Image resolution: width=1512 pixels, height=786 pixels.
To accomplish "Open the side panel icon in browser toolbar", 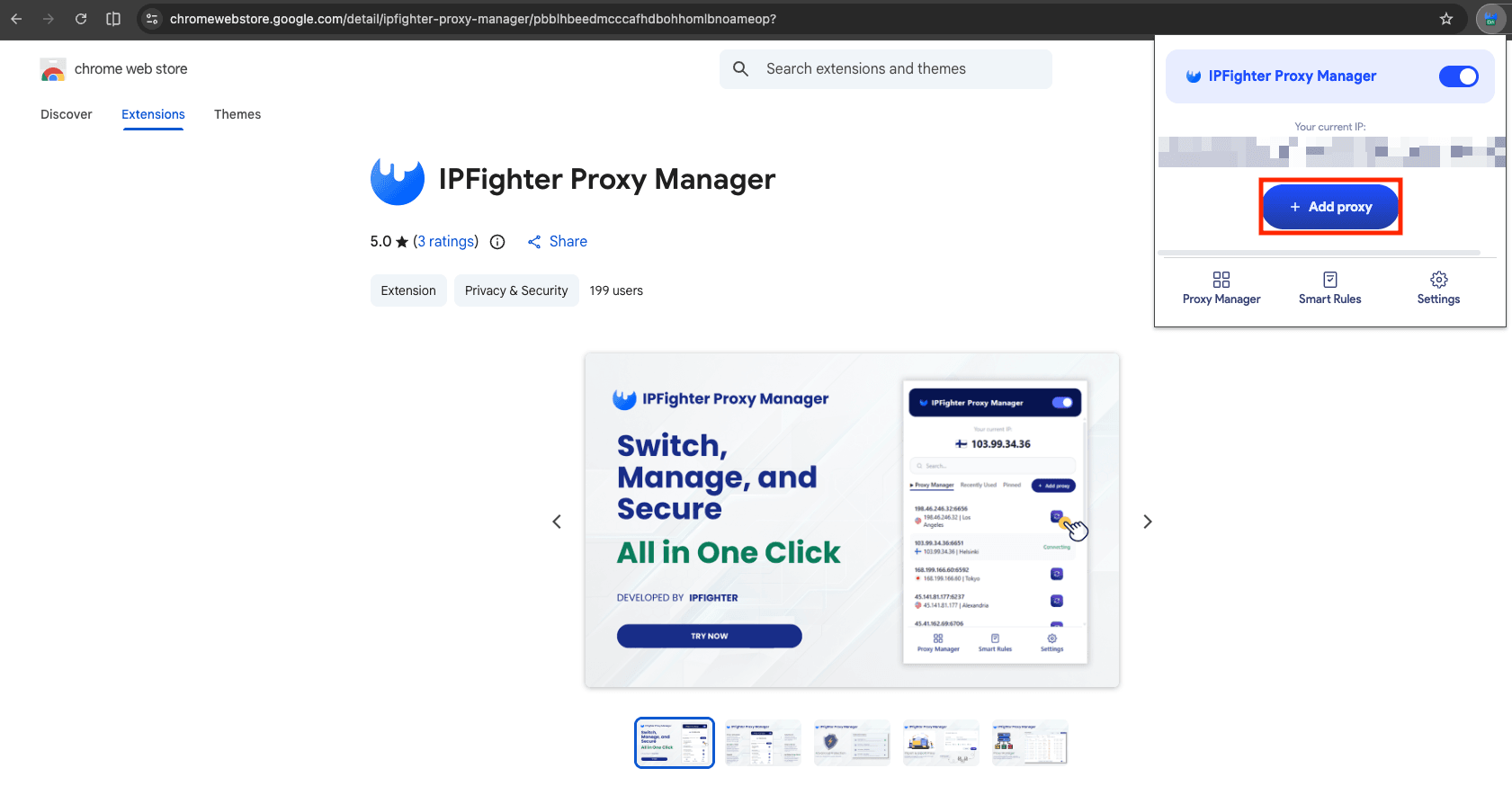I will click(113, 19).
